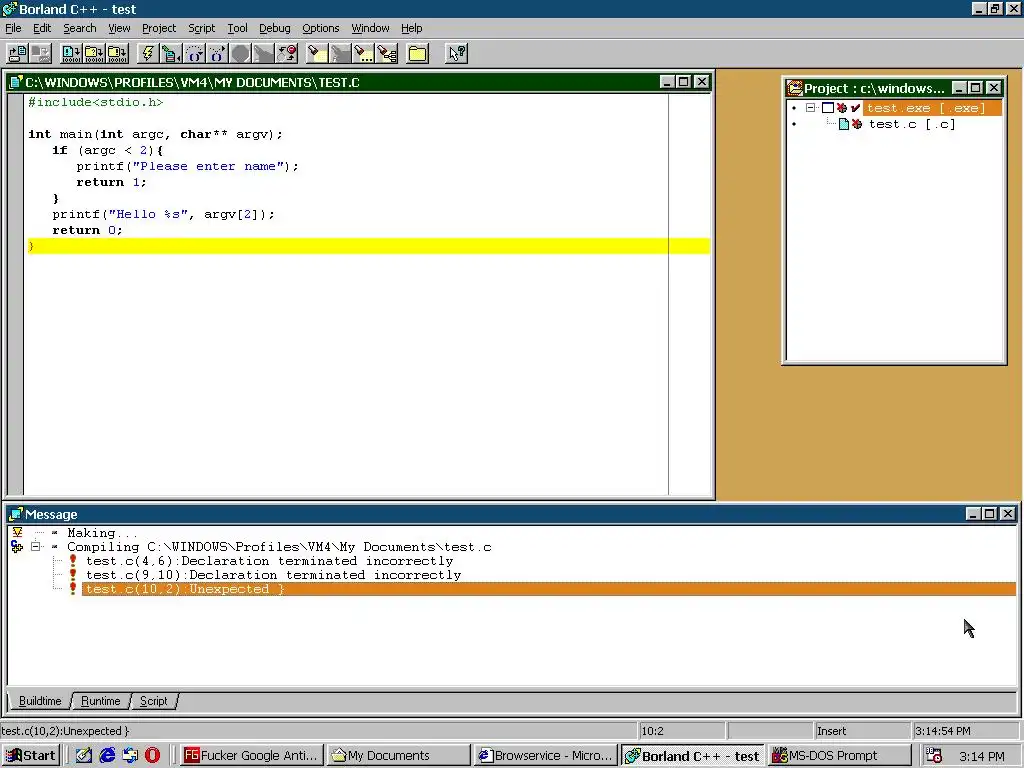Select test.c [.c] in project tree
Viewport: 1024px width, 768px height.
[912, 124]
